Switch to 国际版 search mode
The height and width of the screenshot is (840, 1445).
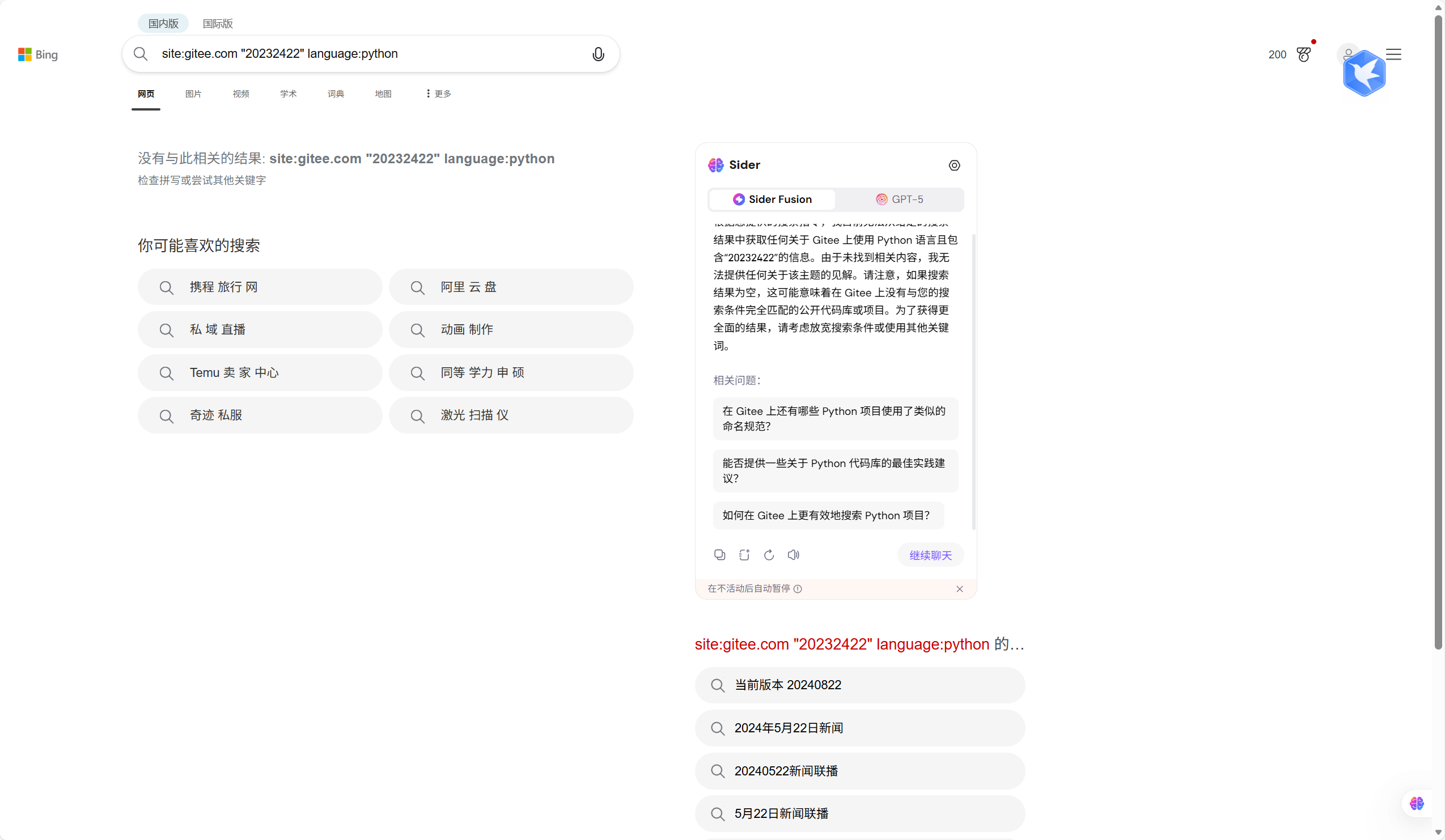(217, 23)
